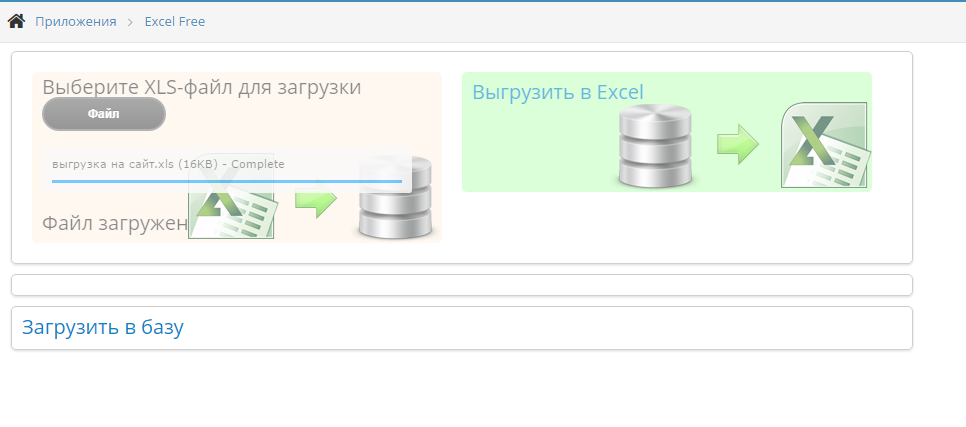Click the Выберите XLS-файл для загрузки heading
This screenshot has width=966, height=427.
[201, 87]
